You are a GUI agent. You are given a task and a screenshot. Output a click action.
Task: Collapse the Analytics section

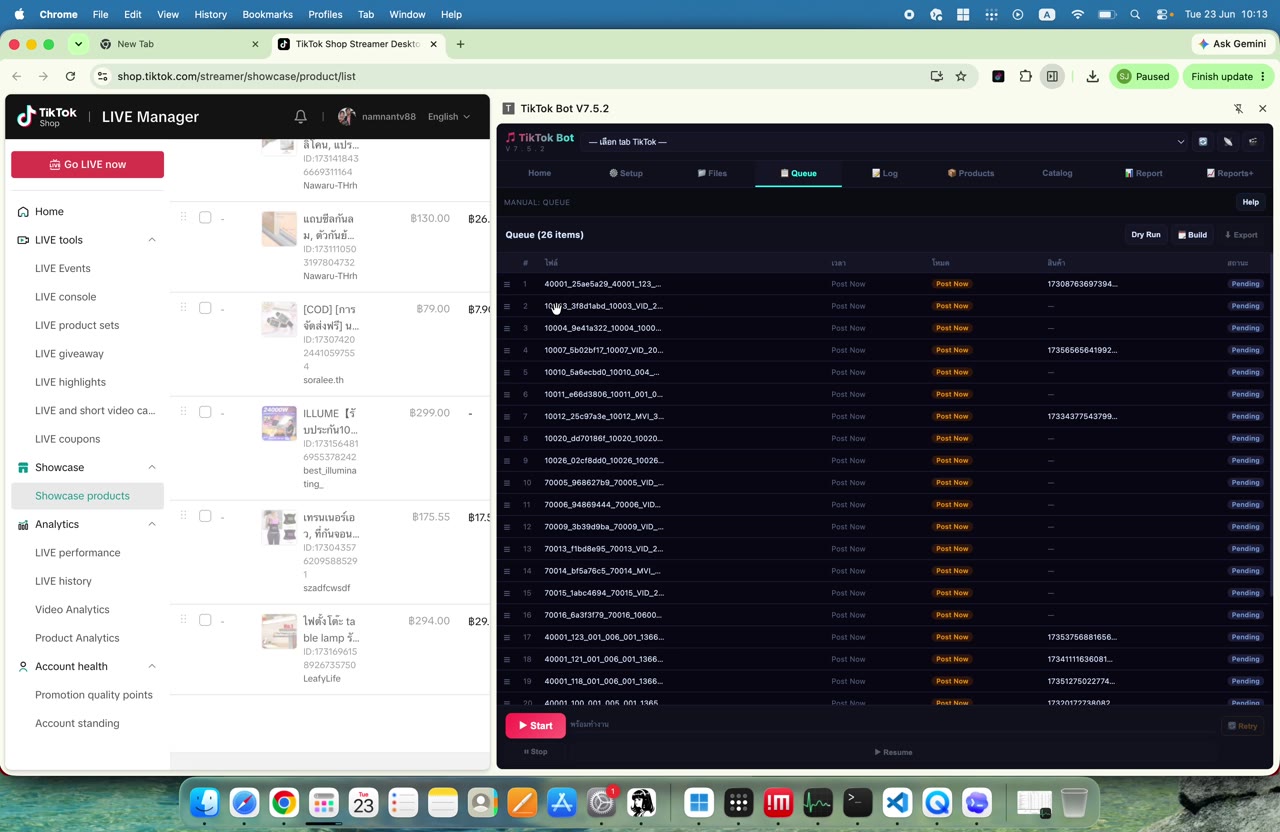(152, 524)
